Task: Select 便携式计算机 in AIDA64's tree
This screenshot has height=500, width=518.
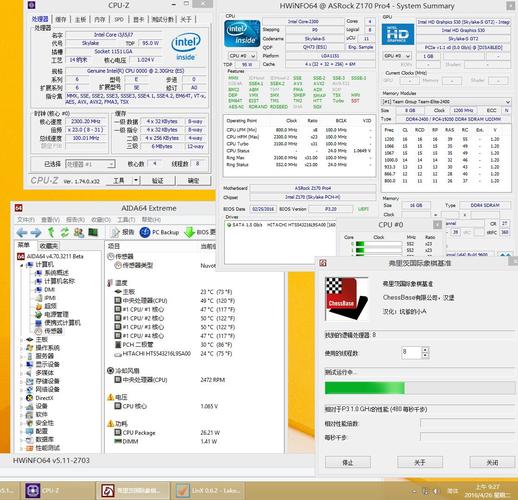Action: coord(58,323)
